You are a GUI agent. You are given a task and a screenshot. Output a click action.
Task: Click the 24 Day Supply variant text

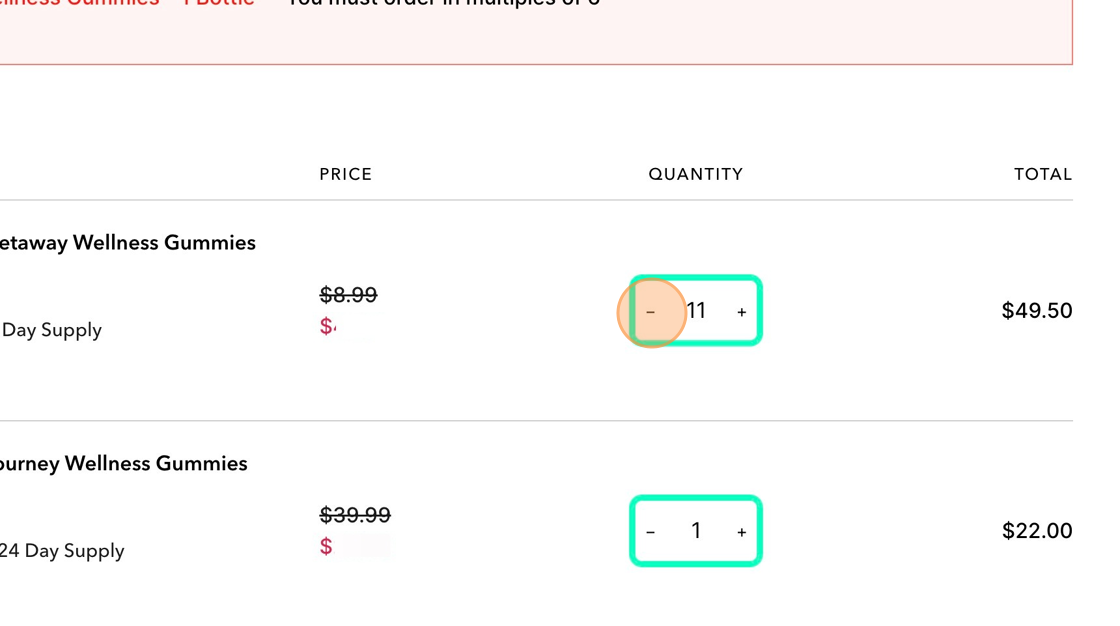[62, 551]
